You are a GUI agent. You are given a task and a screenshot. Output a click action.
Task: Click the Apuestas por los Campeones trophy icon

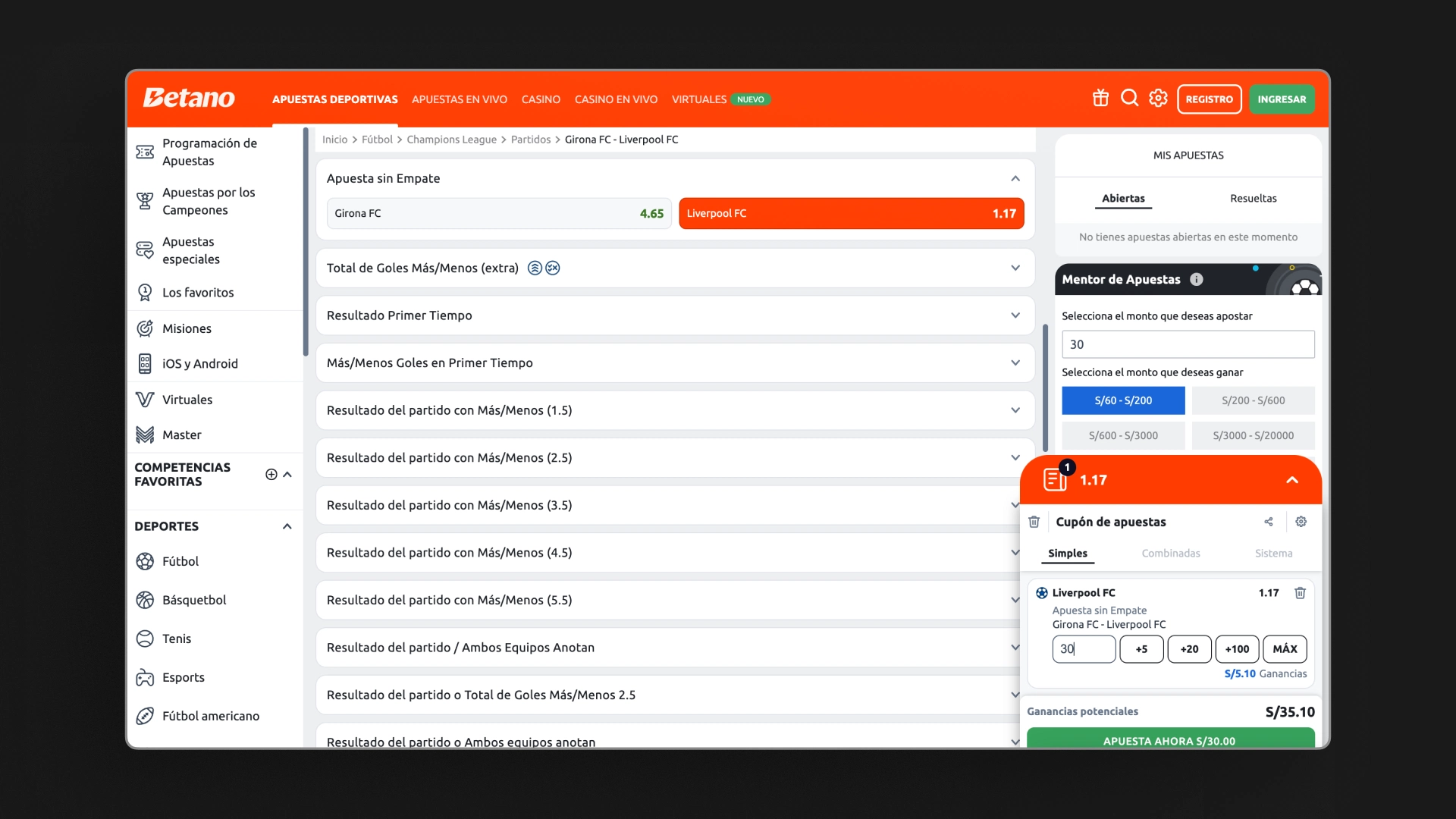(x=145, y=201)
